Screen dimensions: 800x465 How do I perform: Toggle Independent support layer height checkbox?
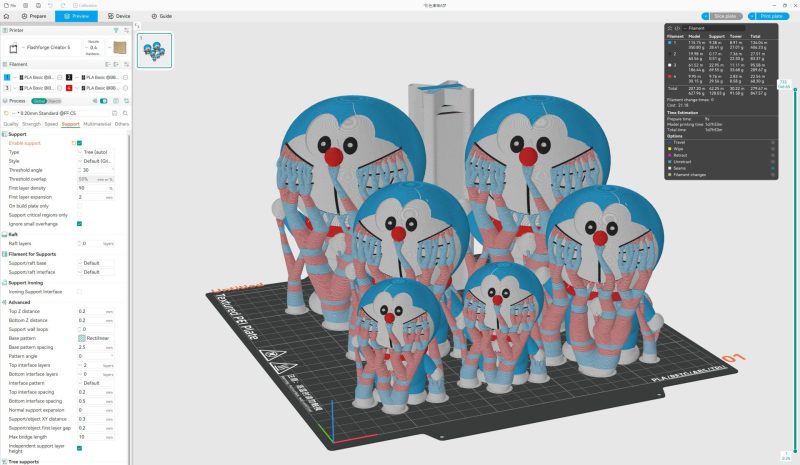click(x=79, y=448)
